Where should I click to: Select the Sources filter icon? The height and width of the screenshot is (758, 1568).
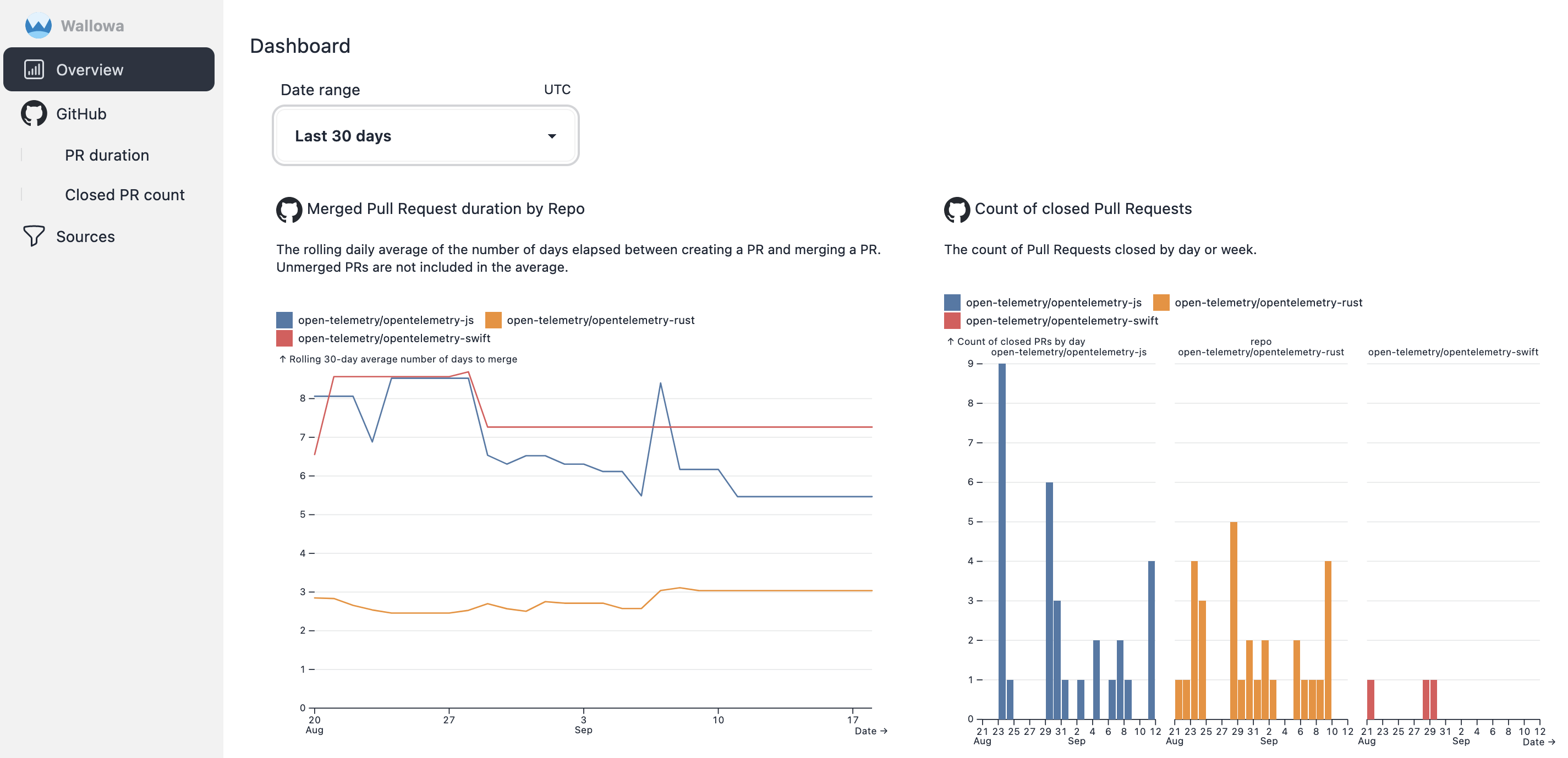click(x=34, y=236)
